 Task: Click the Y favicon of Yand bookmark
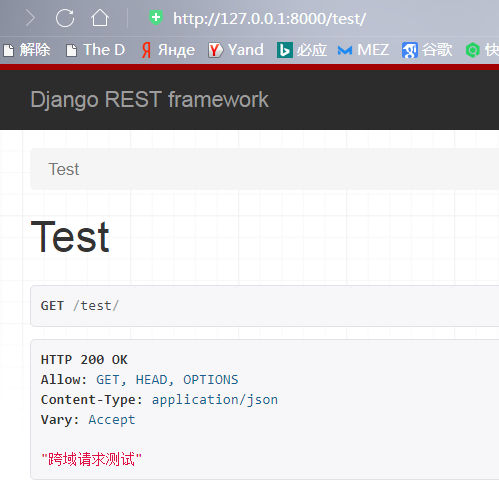pyautogui.click(x=215, y=50)
